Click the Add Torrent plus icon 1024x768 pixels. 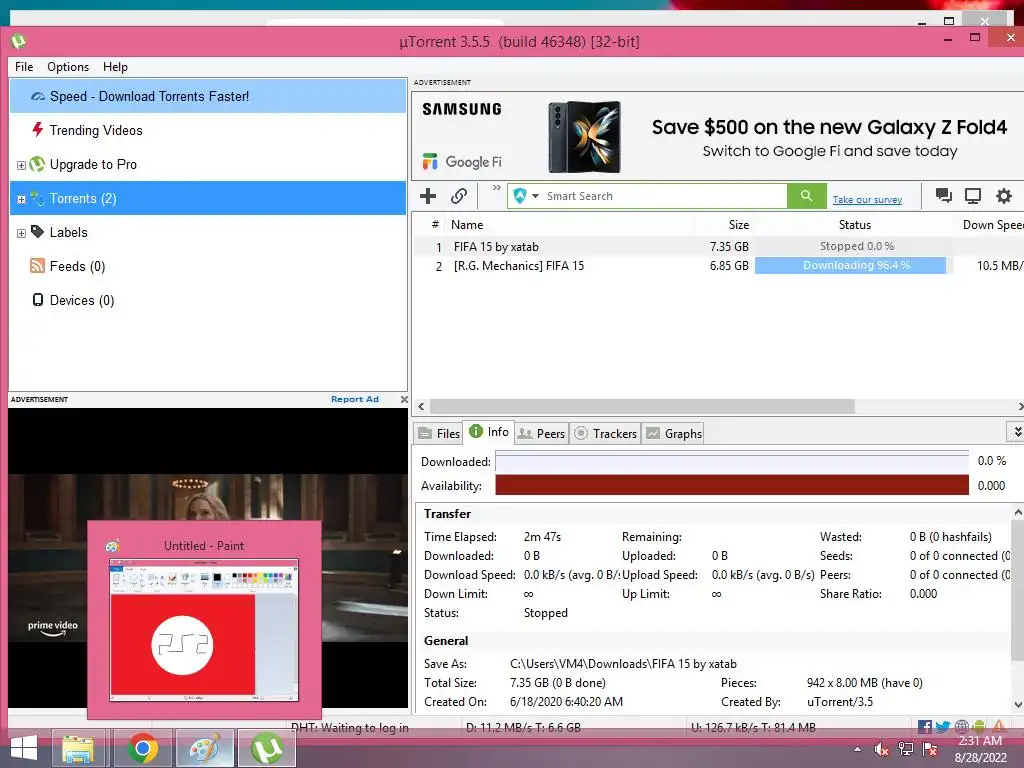[428, 196]
